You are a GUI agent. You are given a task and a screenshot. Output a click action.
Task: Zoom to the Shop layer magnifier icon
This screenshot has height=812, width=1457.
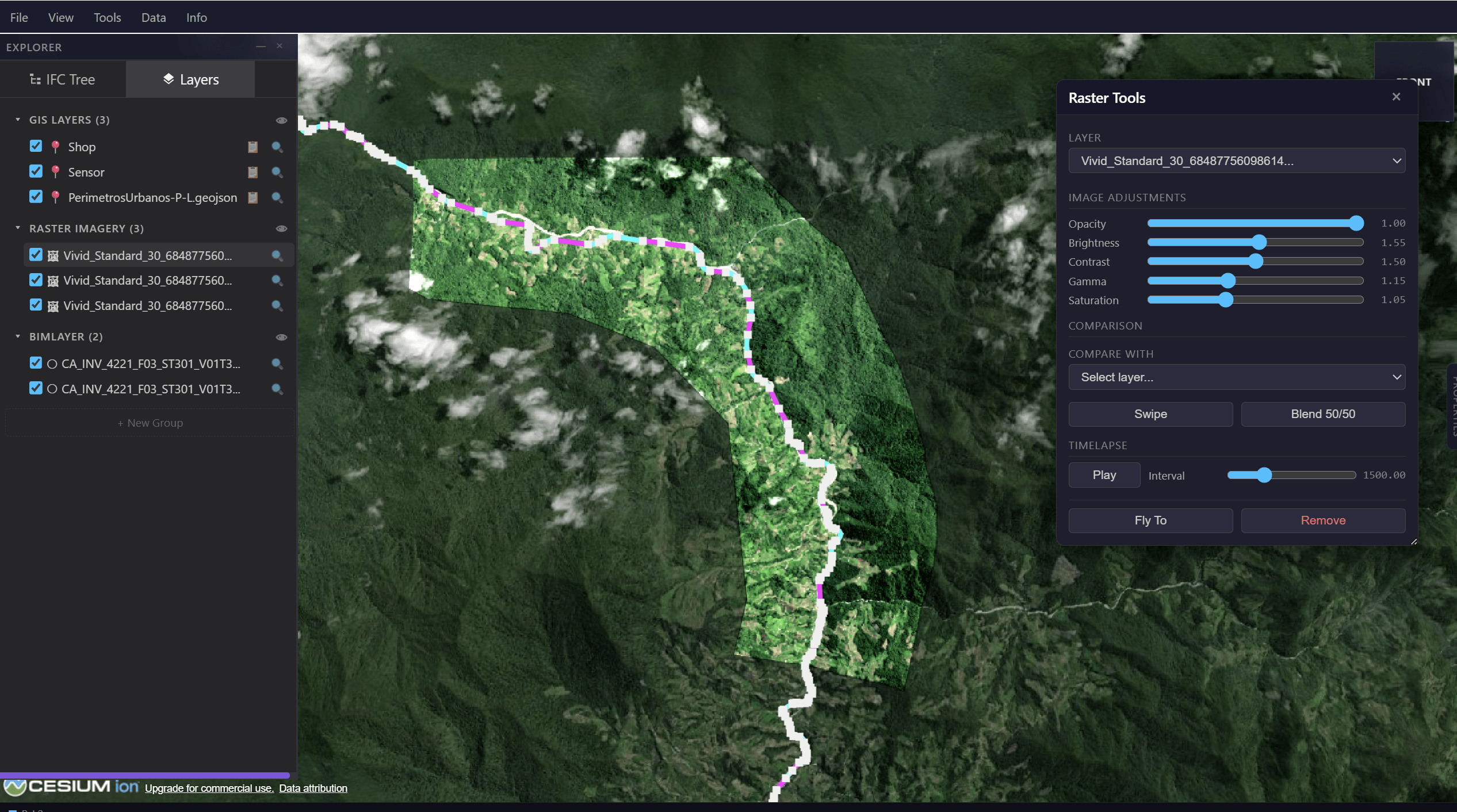tap(277, 147)
